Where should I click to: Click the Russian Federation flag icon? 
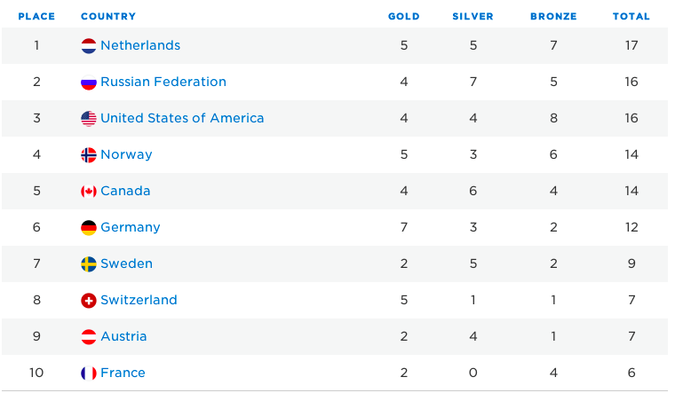[x=88, y=82]
